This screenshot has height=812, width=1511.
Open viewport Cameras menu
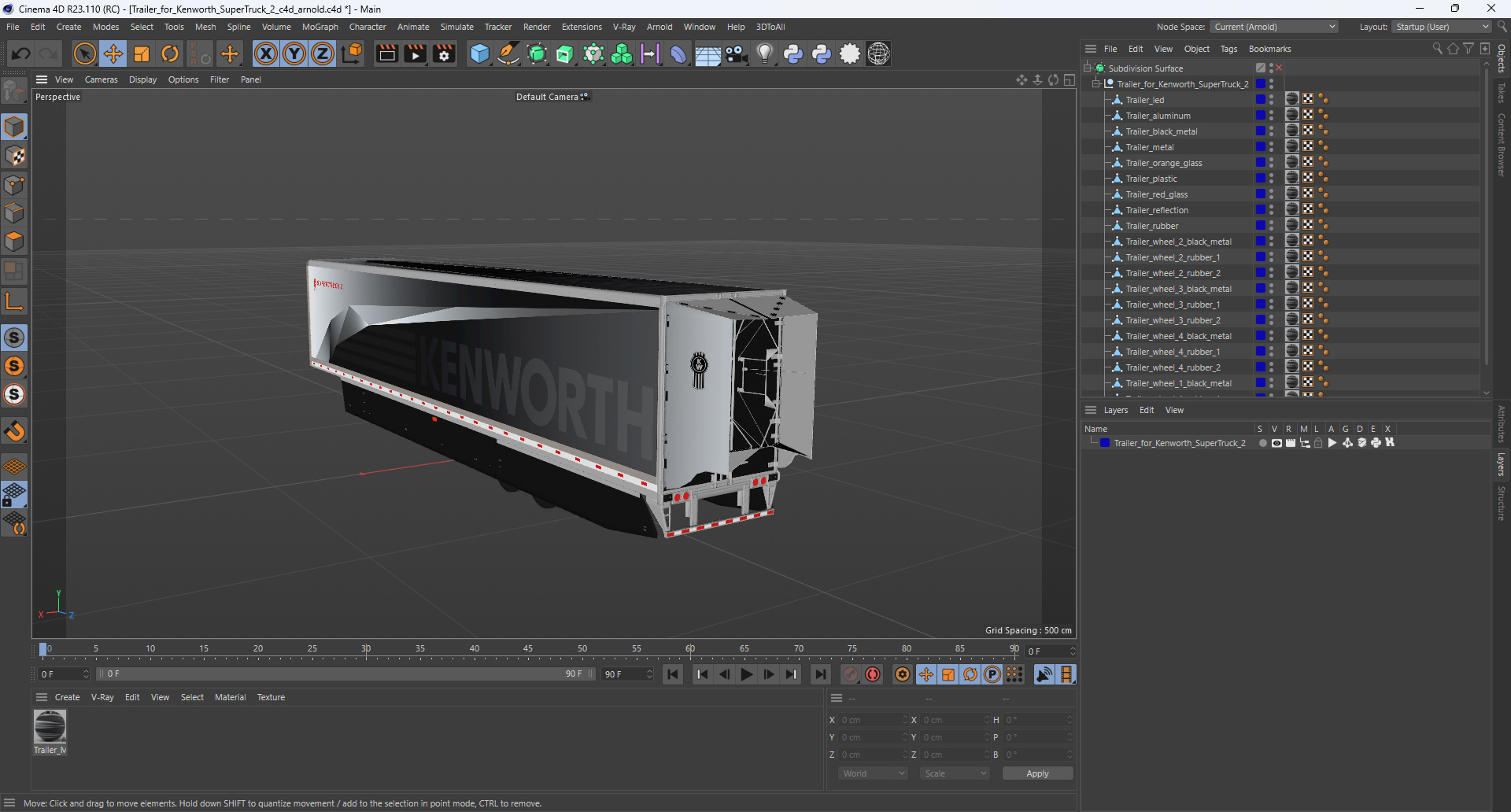pyautogui.click(x=101, y=79)
